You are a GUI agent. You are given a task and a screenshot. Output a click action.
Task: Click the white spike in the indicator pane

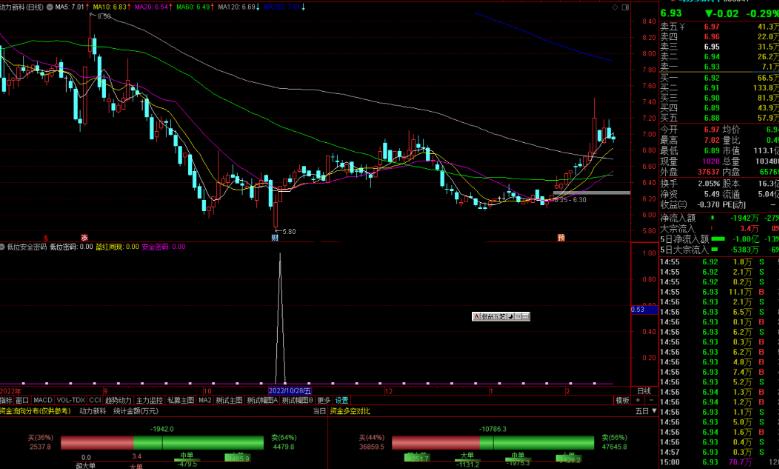tap(280, 318)
